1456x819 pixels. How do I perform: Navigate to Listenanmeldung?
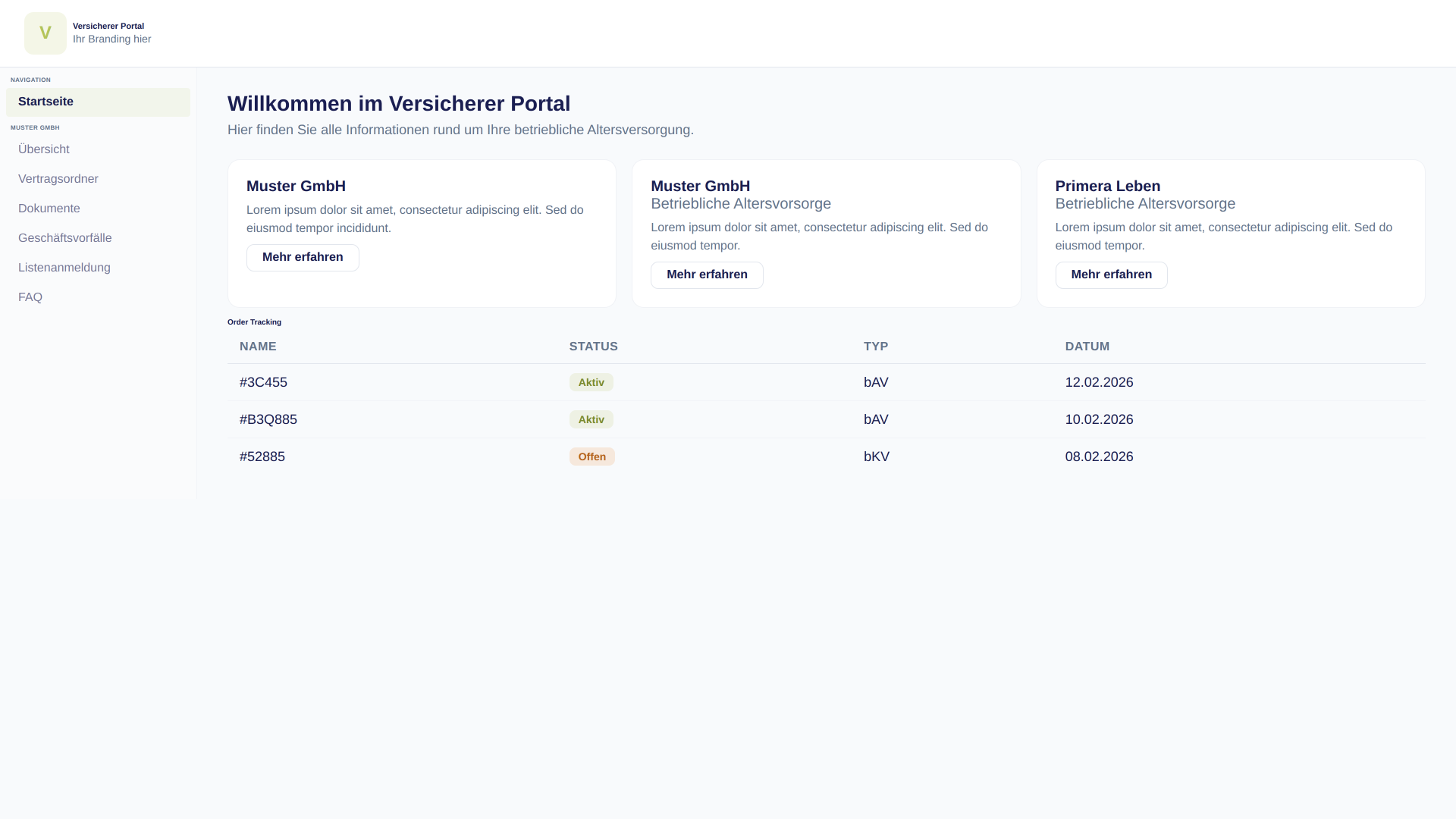click(64, 268)
